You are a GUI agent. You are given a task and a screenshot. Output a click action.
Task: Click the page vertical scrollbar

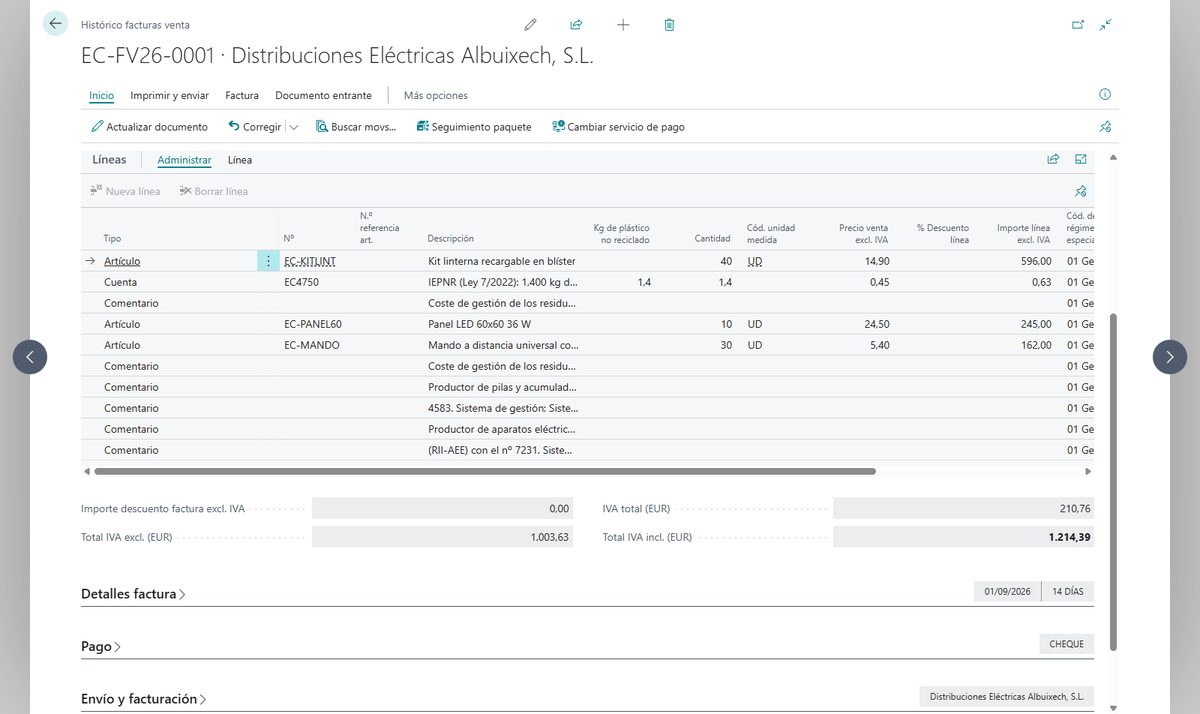(1113, 482)
